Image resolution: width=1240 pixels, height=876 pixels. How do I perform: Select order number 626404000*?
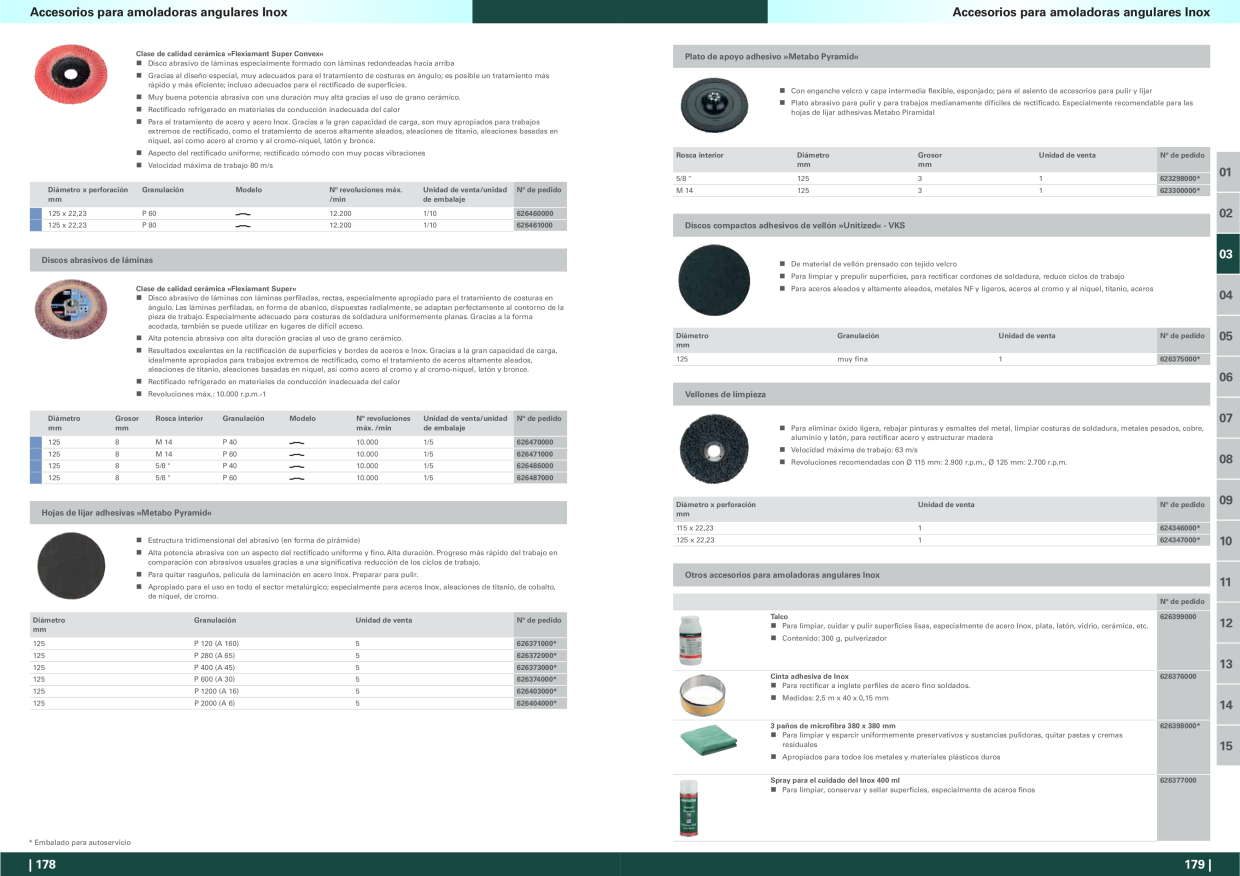pos(536,703)
